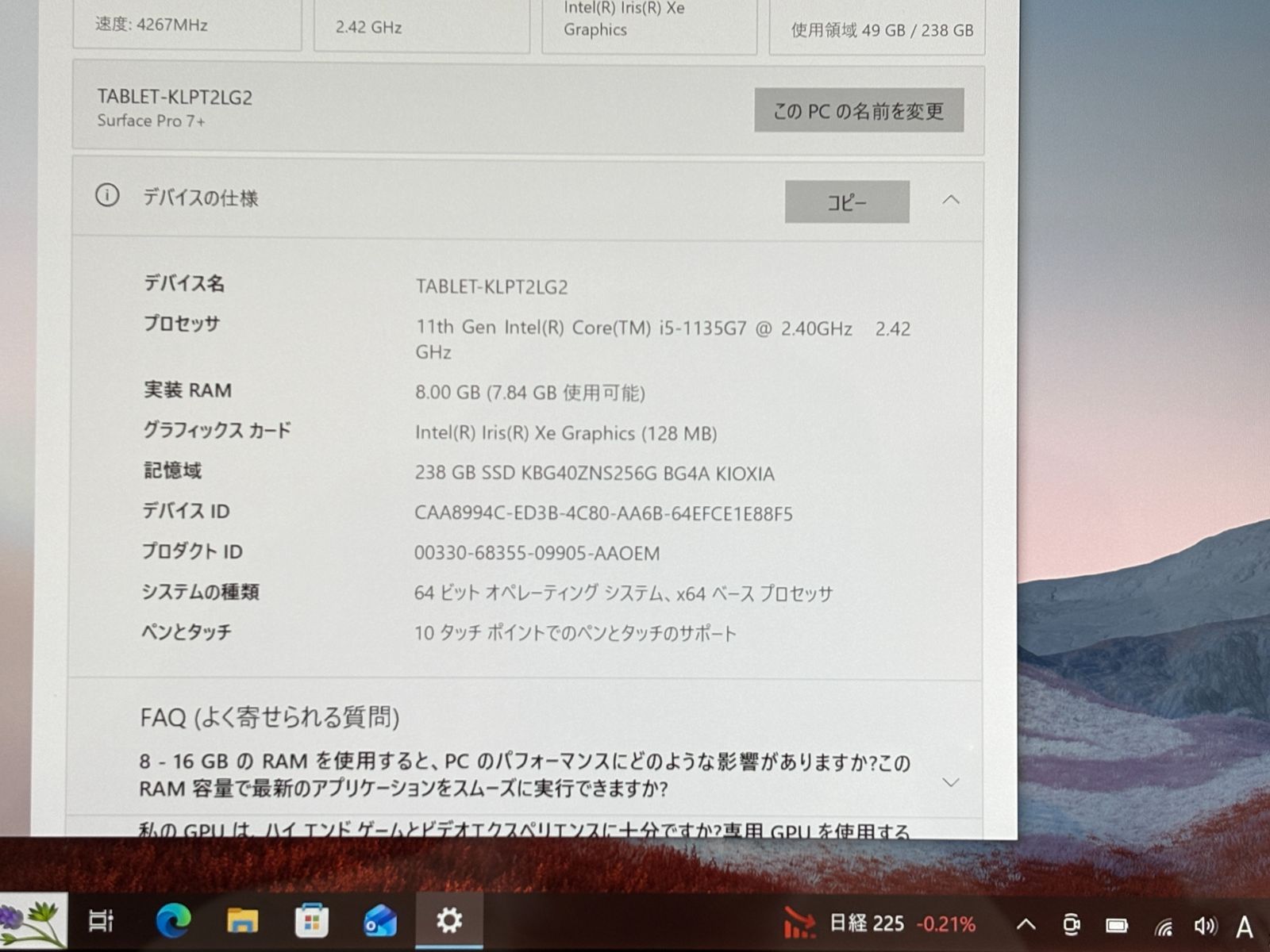Open the 日経 225 stock widget

[879, 923]
